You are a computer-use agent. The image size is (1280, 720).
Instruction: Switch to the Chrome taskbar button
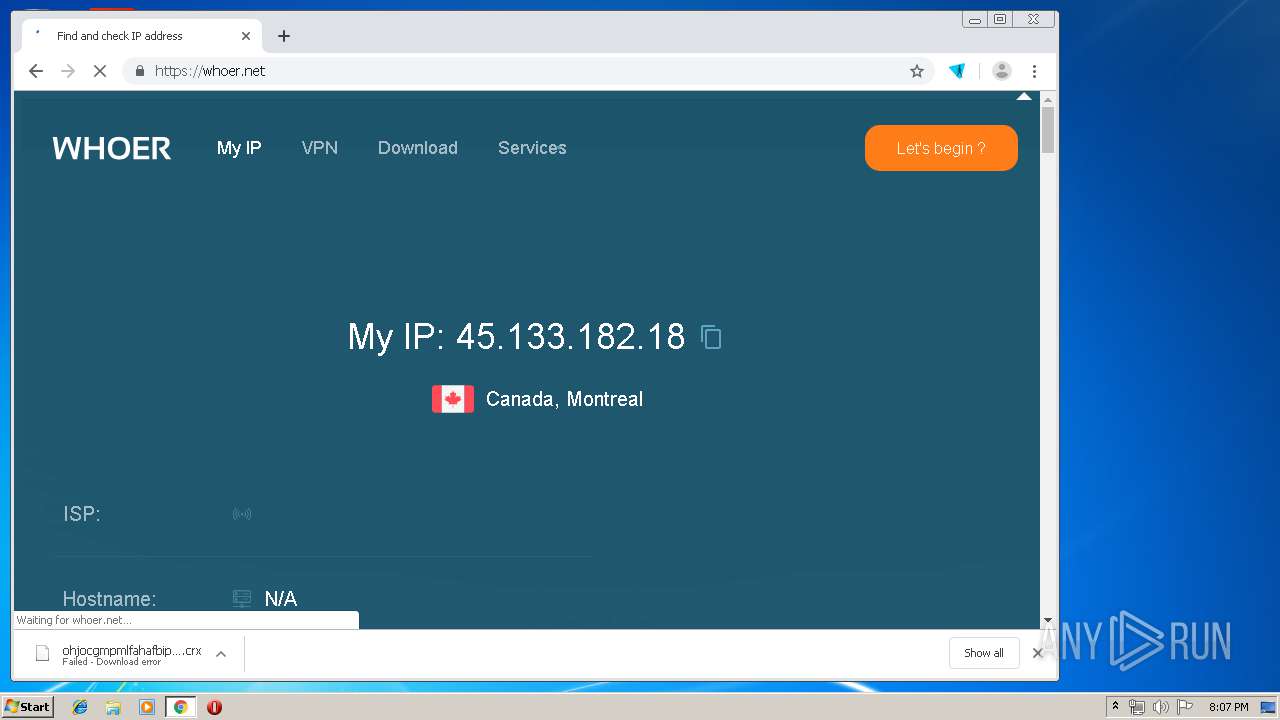tap(180, 707)
